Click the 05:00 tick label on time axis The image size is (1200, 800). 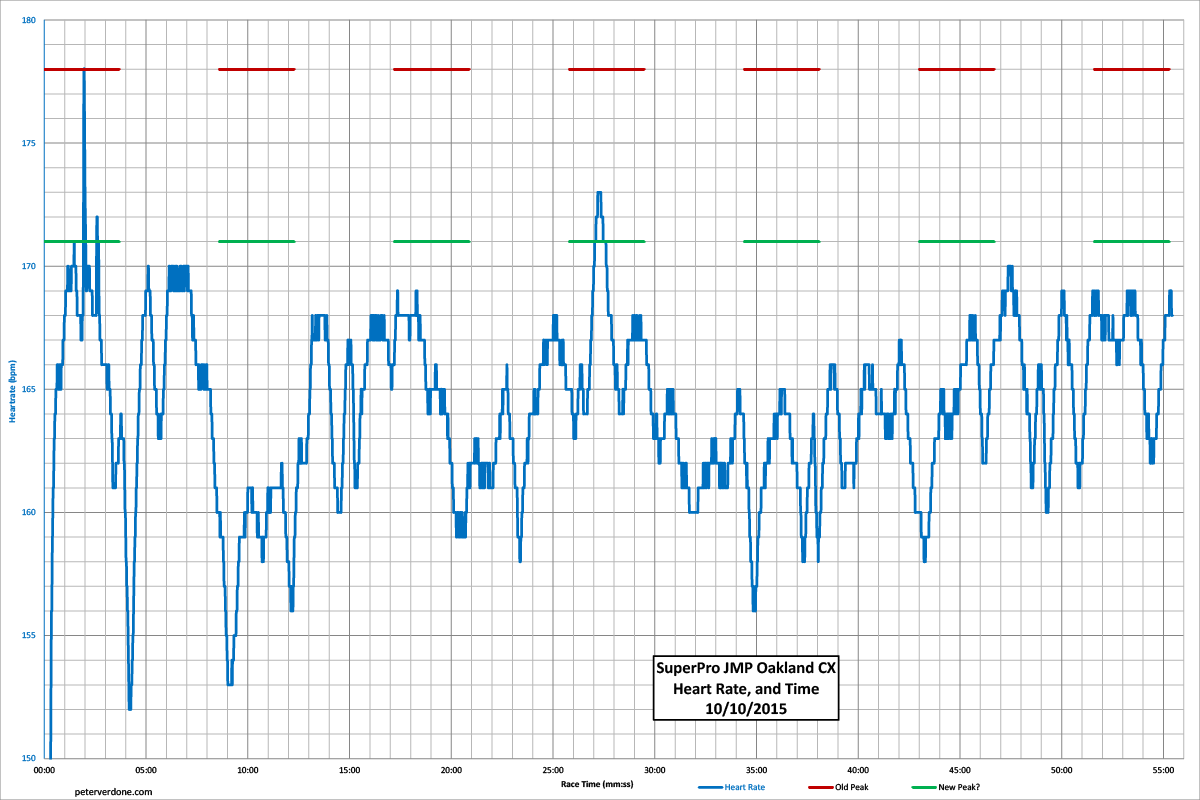(147, 771)
